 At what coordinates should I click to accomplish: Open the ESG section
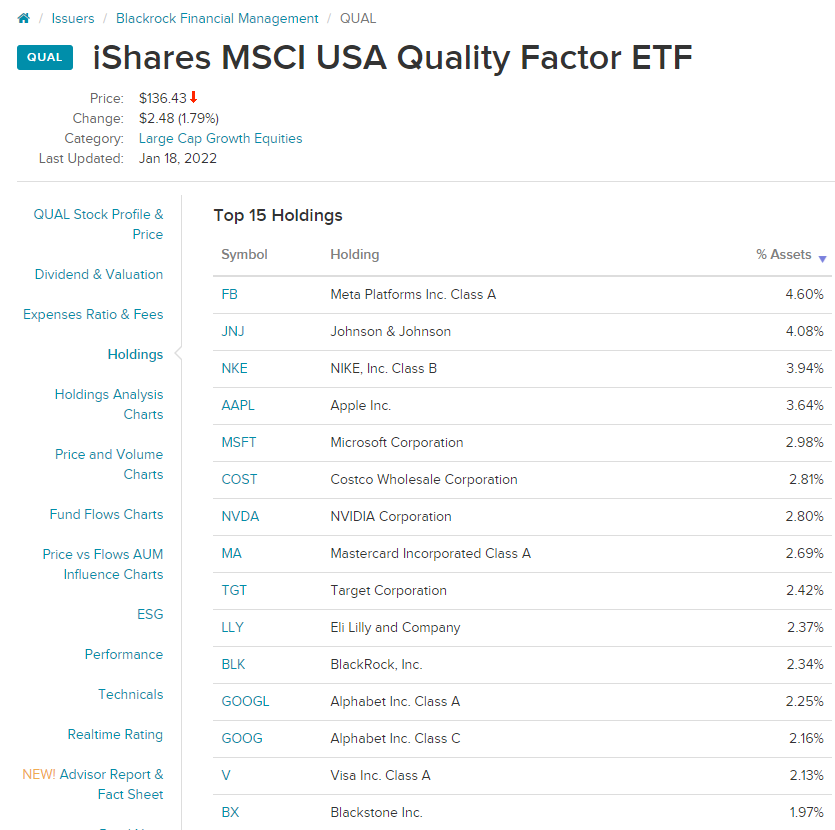[x=150, y=614]
